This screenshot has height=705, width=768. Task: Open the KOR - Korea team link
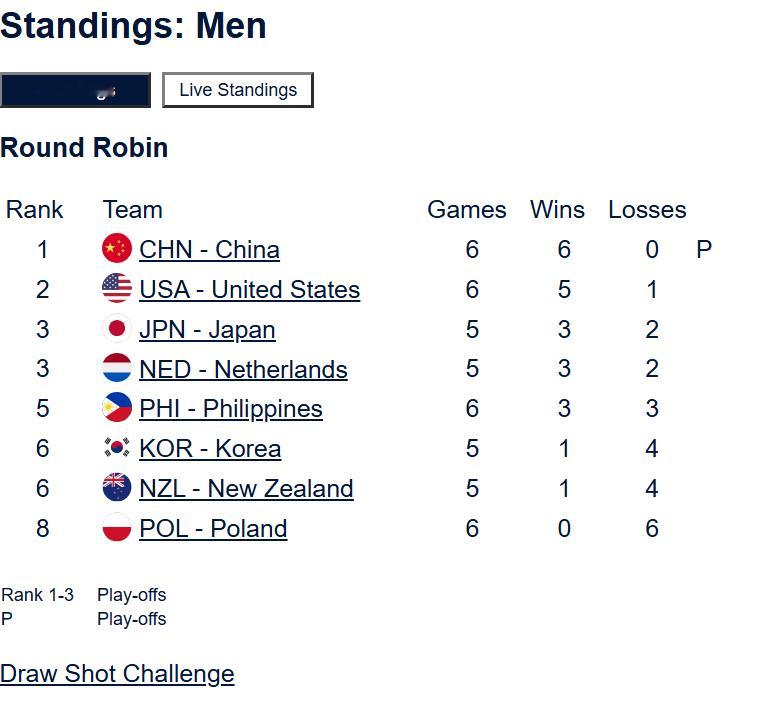[210, 448]
